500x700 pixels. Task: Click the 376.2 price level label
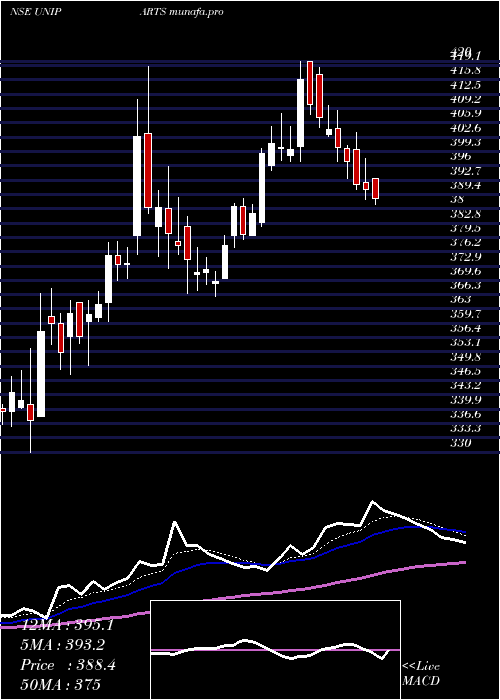(x=464, y=243)
